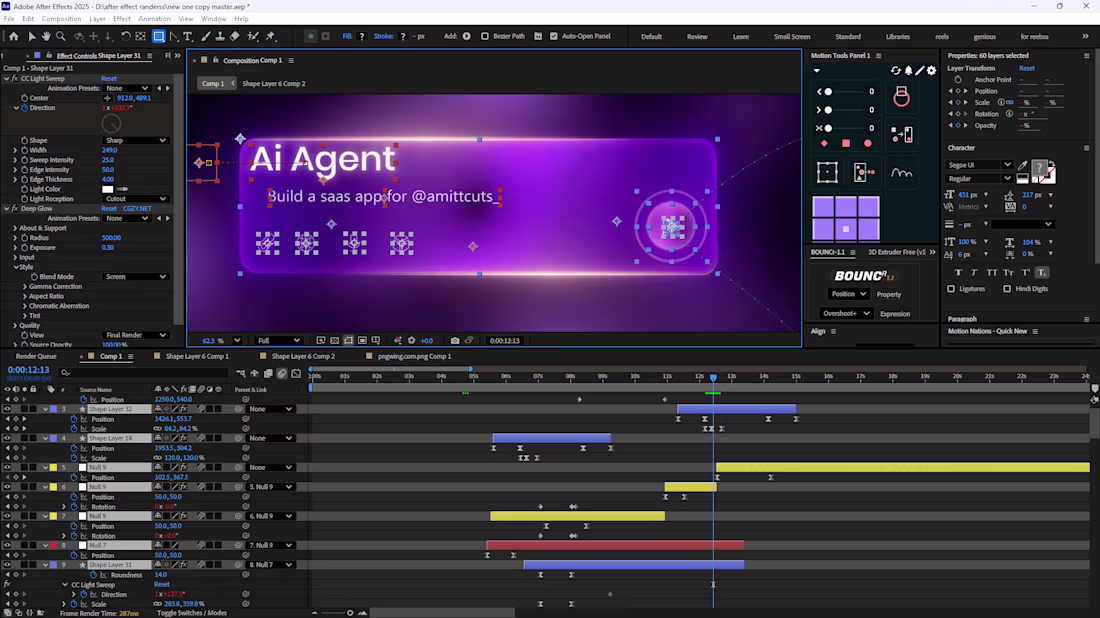The image size is (1100, 618).
Task: Select the Hand tool in toolbar
Action: click(47, 36)
